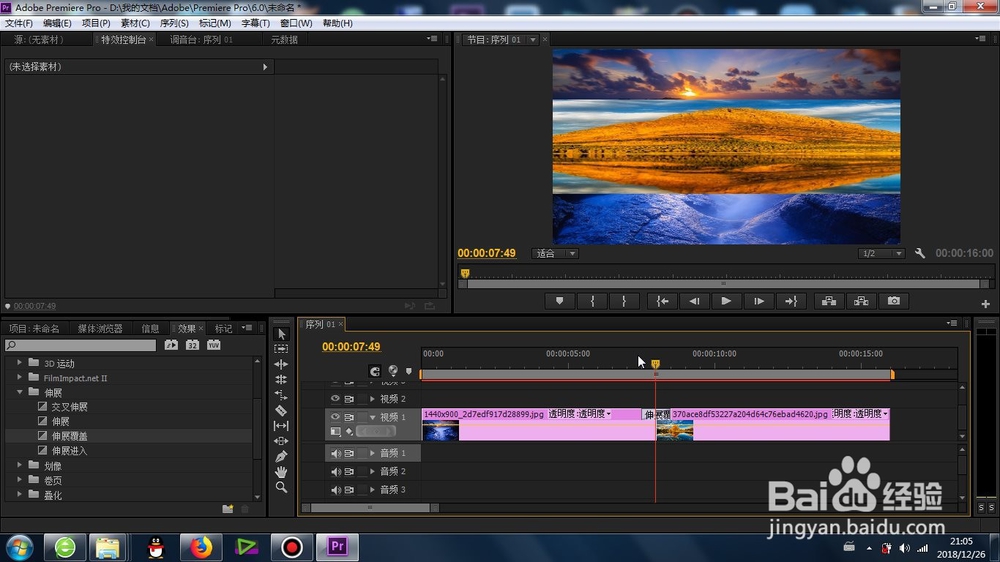Toggle visibility of 视频 1 track
Screen dimensions: 1000x562
click(x=335, y=417)
